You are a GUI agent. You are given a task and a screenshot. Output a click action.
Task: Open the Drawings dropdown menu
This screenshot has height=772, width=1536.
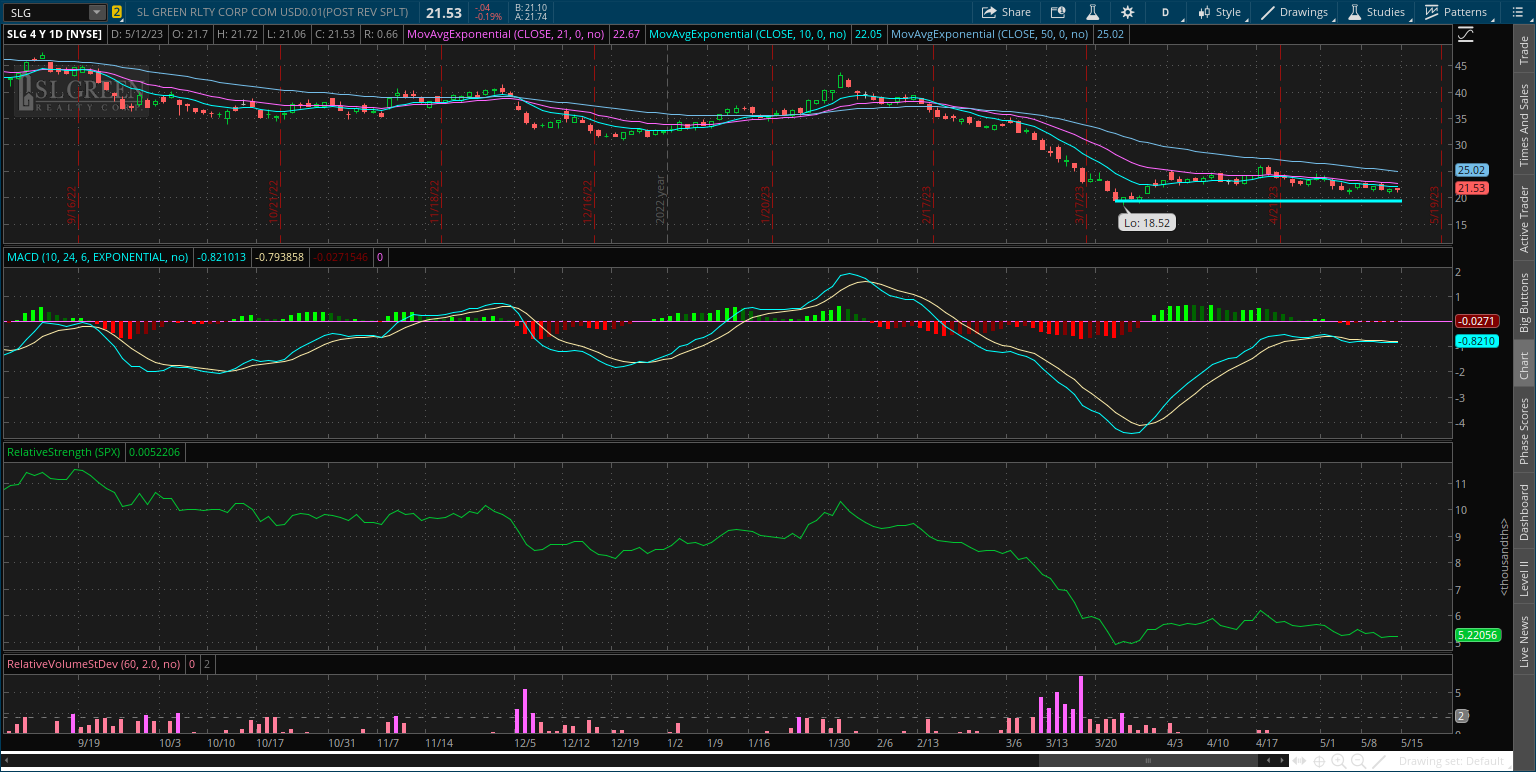pyautogui.click(x=1296, y=12)
